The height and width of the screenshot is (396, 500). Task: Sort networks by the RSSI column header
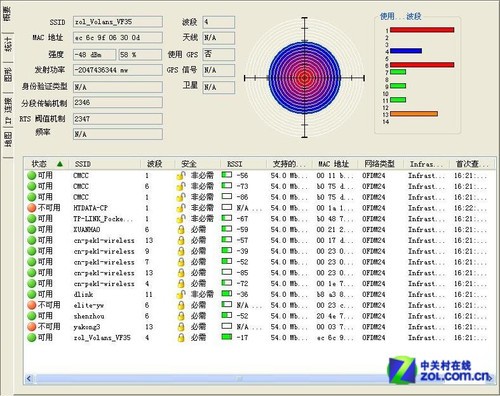(x=243, y=164)
